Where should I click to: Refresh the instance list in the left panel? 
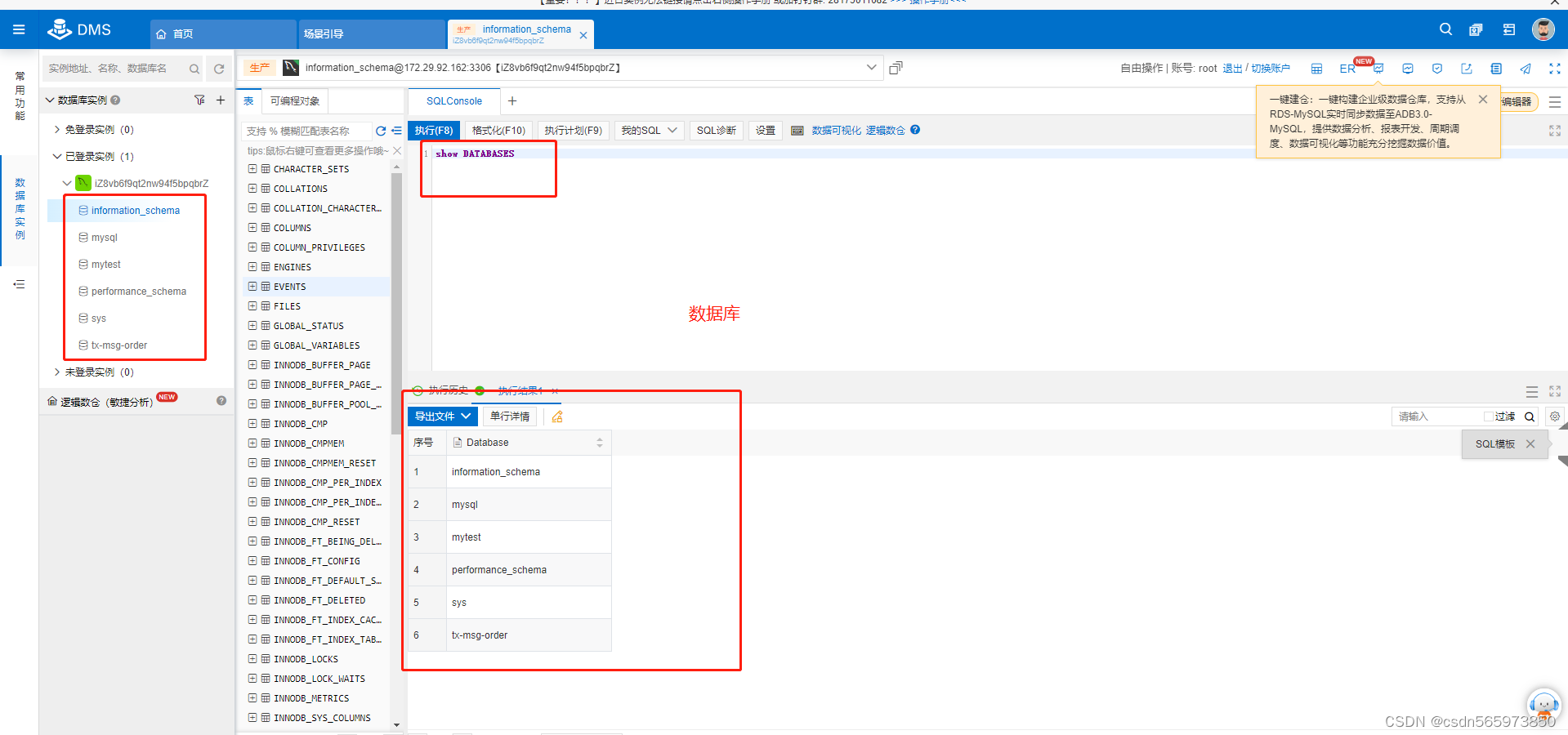(x=219, y=69)
